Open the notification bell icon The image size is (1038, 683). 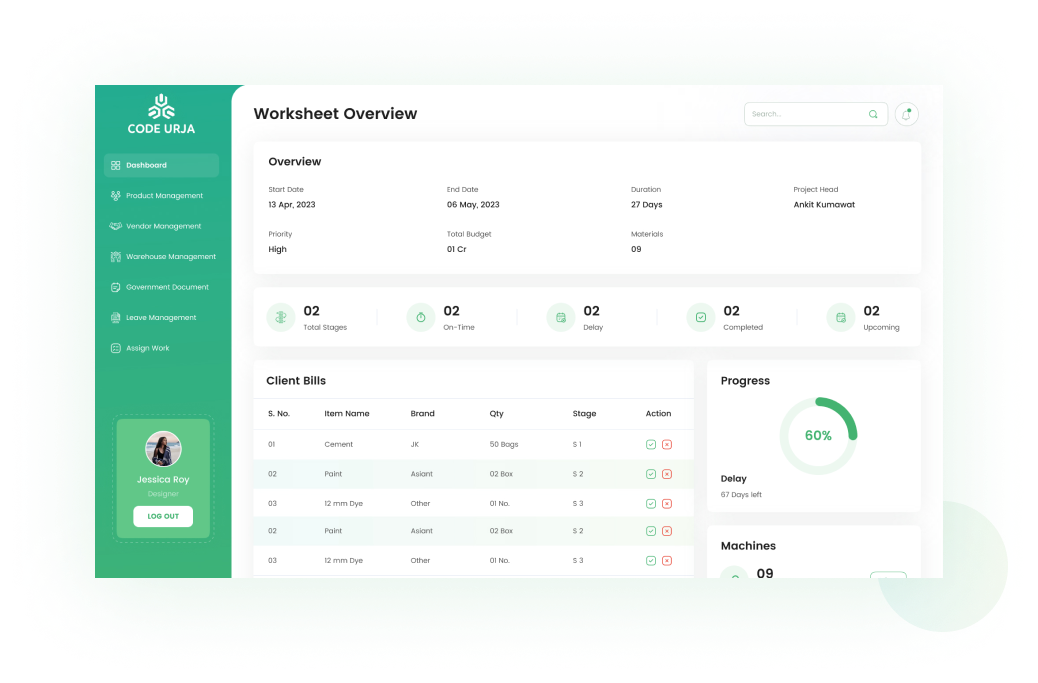(x=906, y=114)
